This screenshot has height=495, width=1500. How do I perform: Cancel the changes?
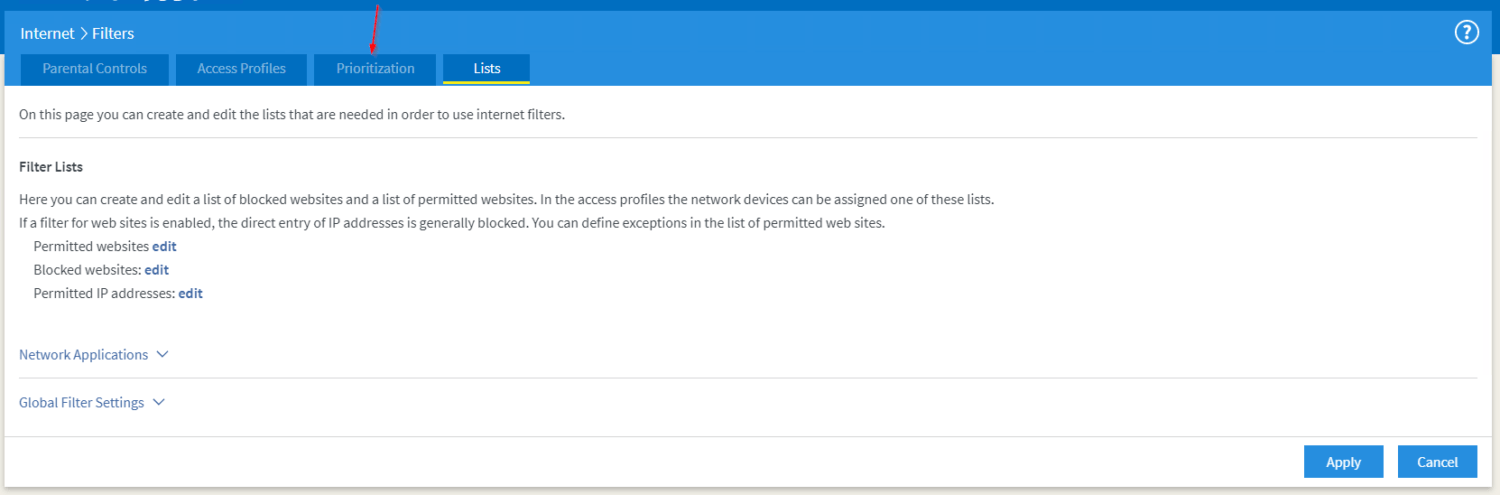point(1437,462)
